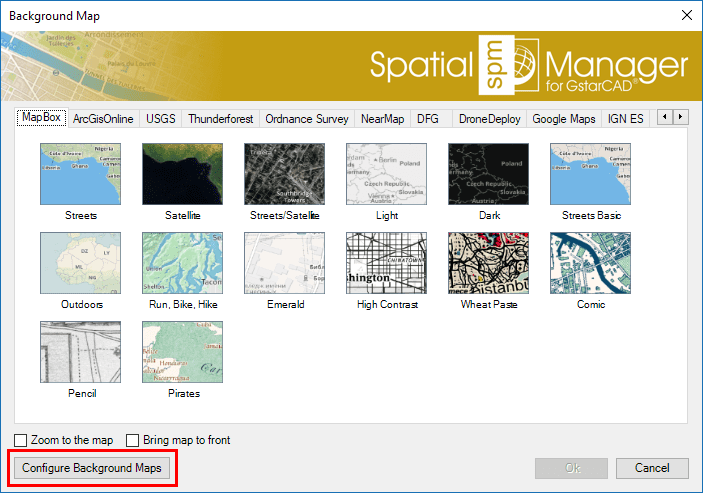Select the Streets map thumbnail
Viewport: 703px width, 493px height.
click(x=80, y=174)
